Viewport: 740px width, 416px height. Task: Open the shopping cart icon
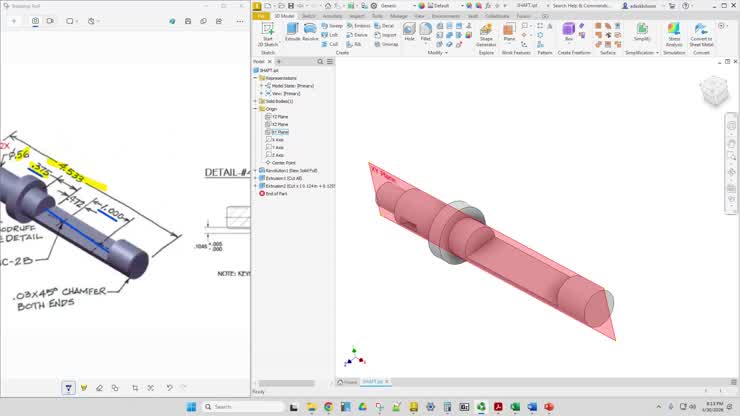coord(672,6)
